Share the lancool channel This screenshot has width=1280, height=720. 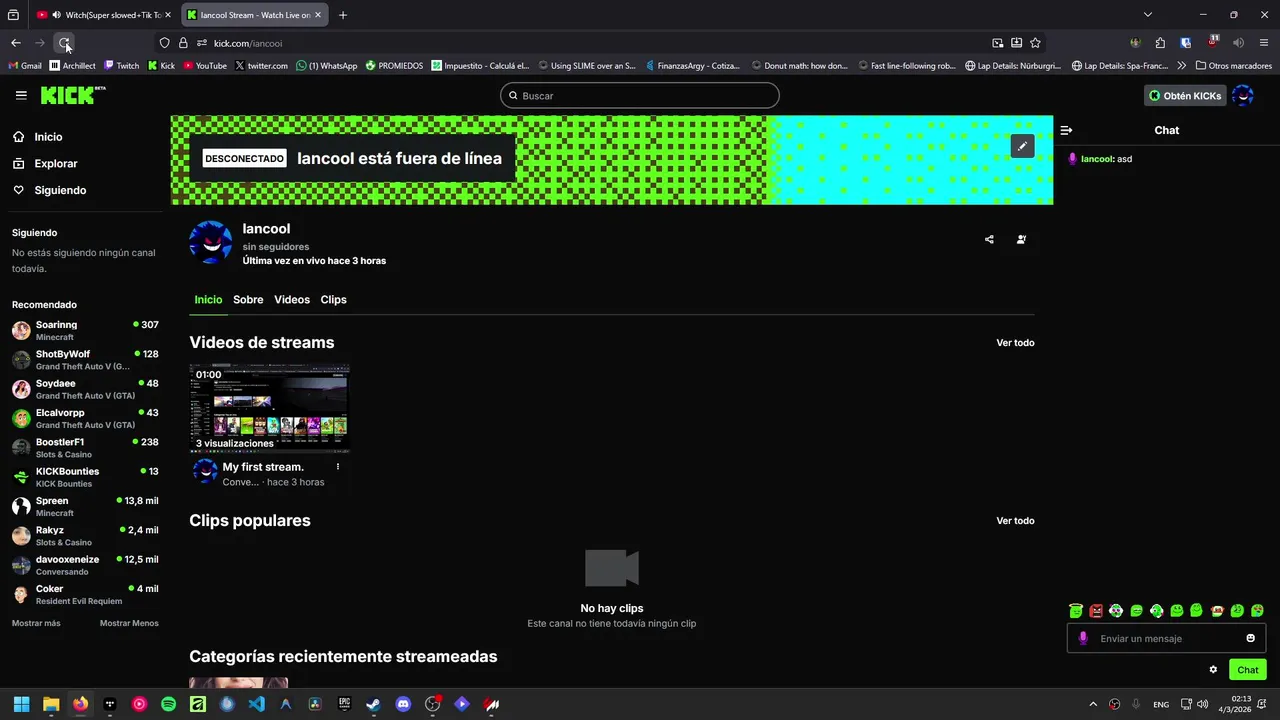pos(989,239)
